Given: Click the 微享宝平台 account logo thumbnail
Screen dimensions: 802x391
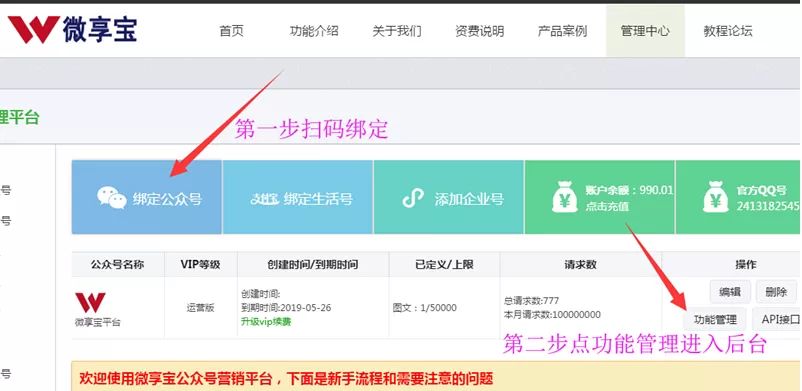Looking at the screenshot, I should click(91, 302).
